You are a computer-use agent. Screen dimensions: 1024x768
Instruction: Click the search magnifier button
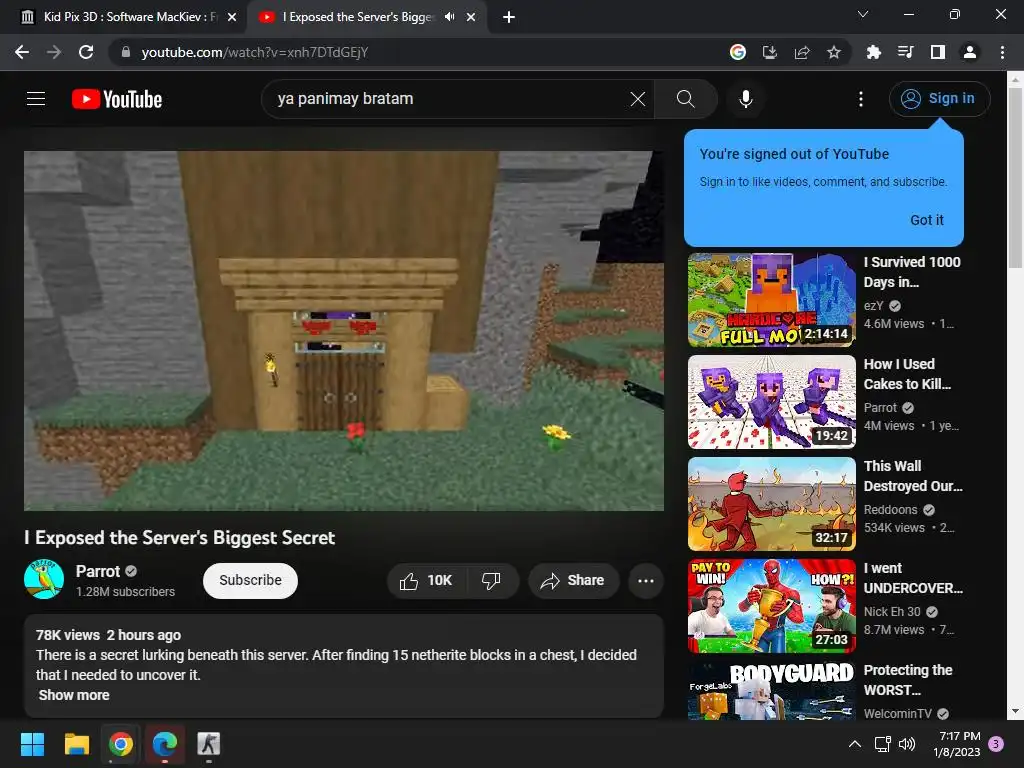point(685,99)
